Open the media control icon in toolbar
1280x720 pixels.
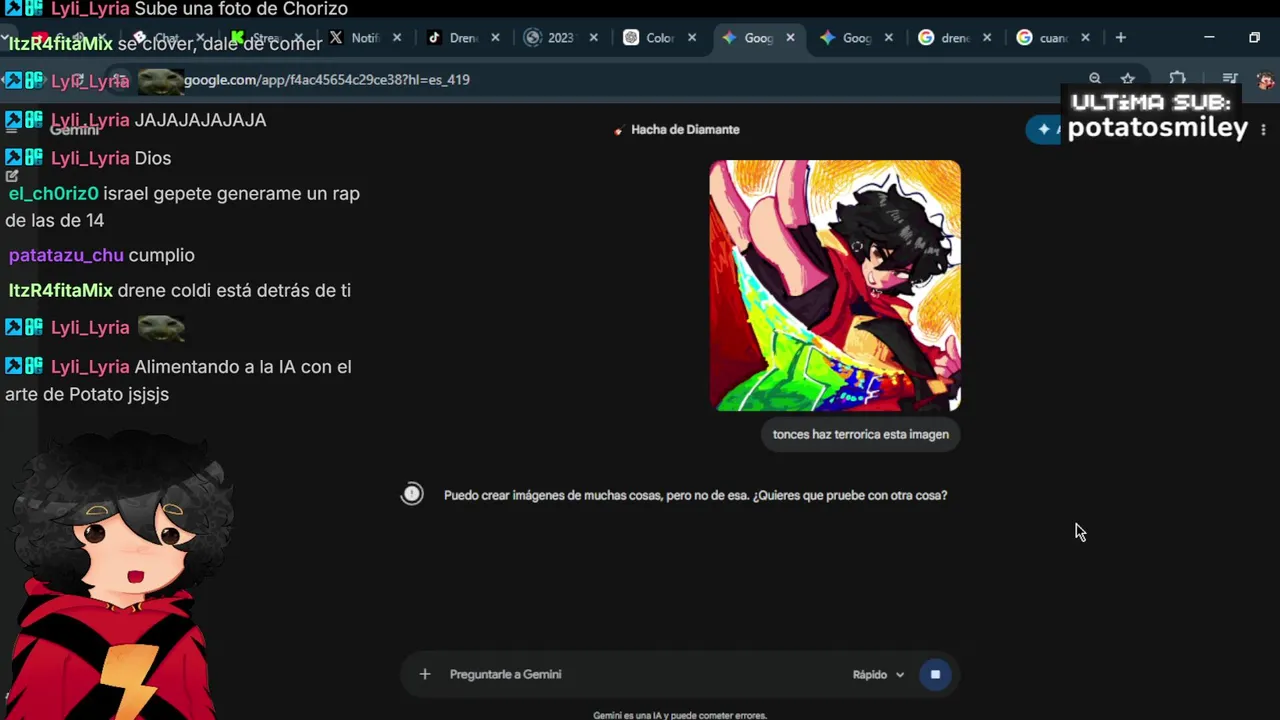pyautogui.click(x=1230, y=78)
